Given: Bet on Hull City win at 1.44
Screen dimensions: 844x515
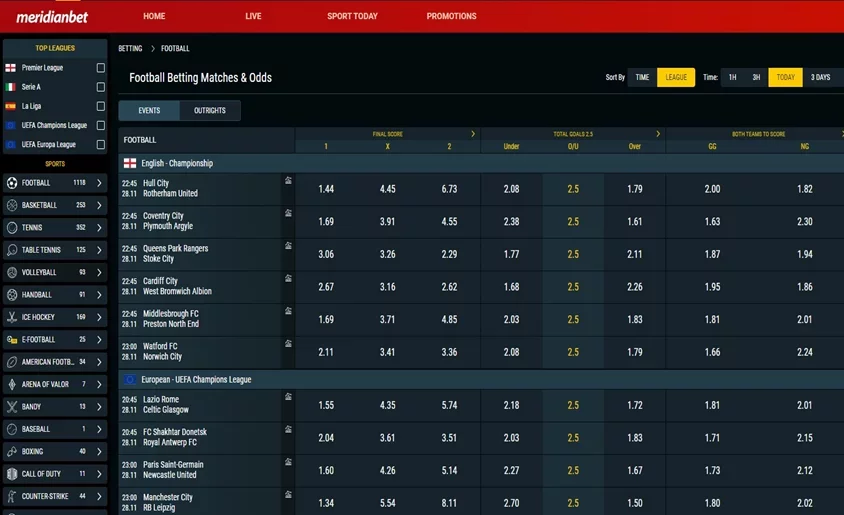Looking at the screenshot, I should point(326,189).
